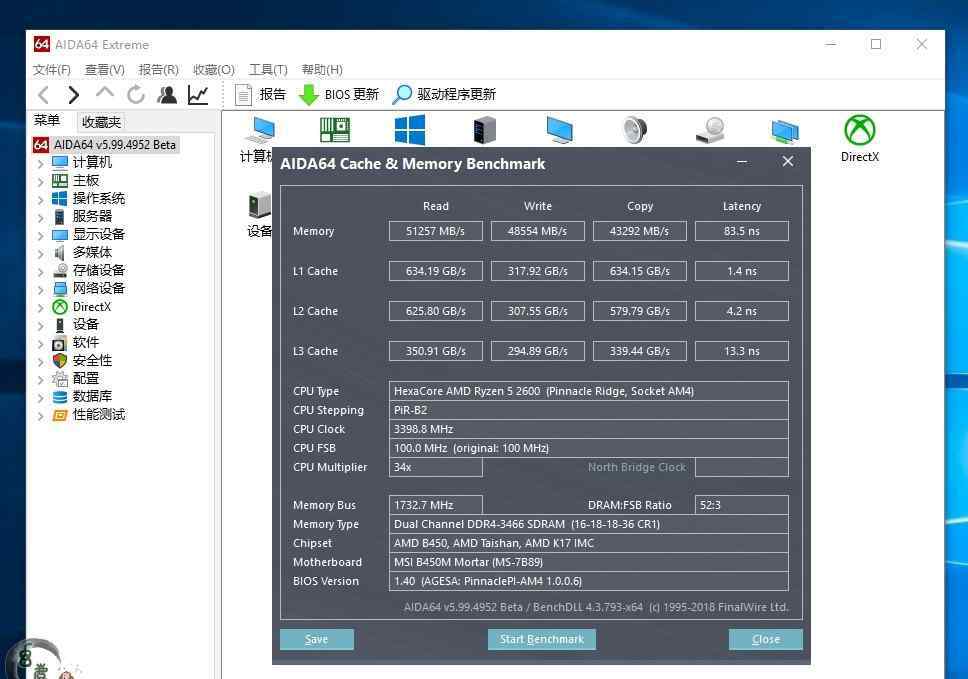Click the Memory Bus 1732.7 MHz field
The height and width of the screenshot is (679, 968).
pos(435,505)
